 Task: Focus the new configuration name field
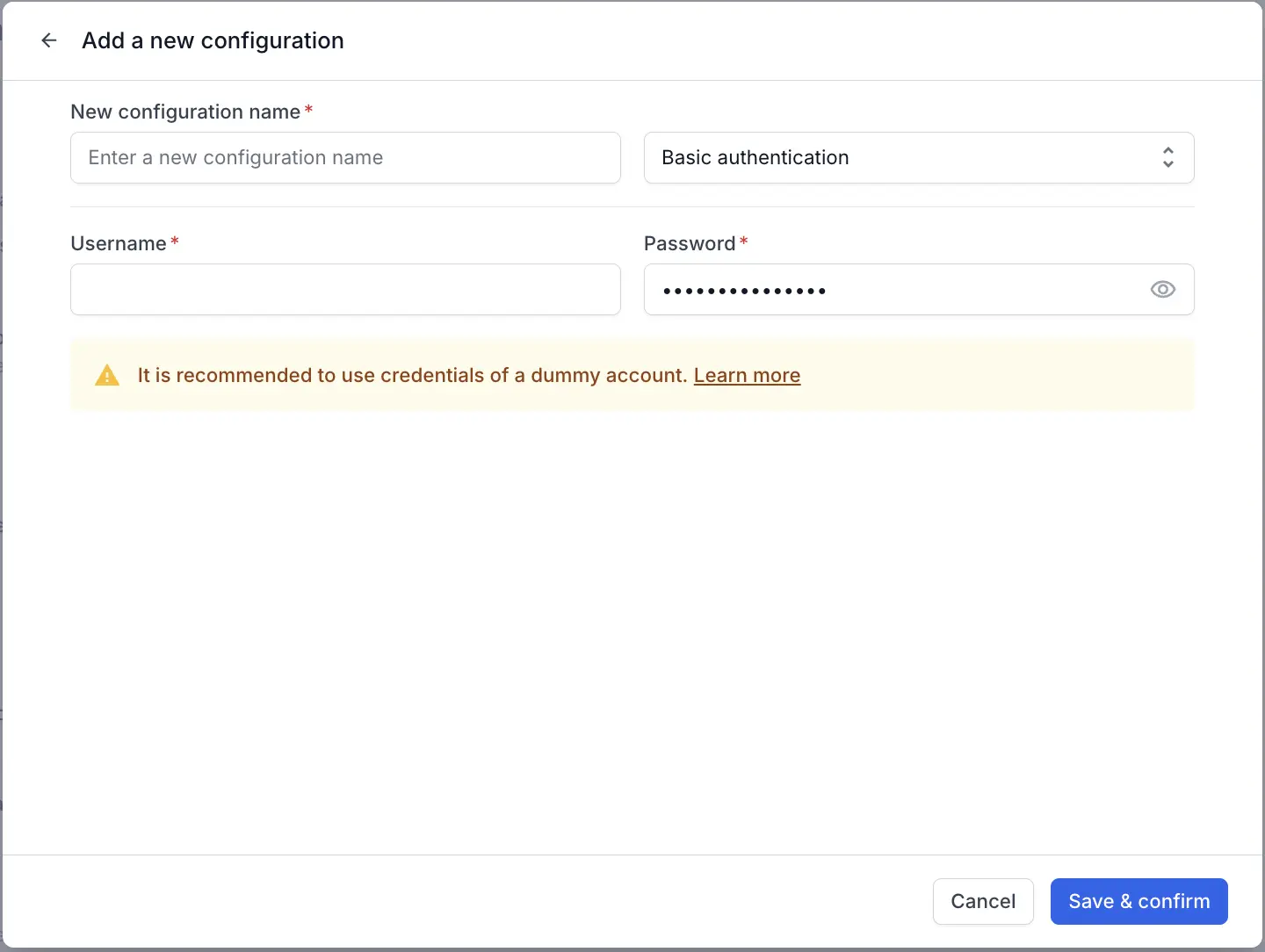345,158
